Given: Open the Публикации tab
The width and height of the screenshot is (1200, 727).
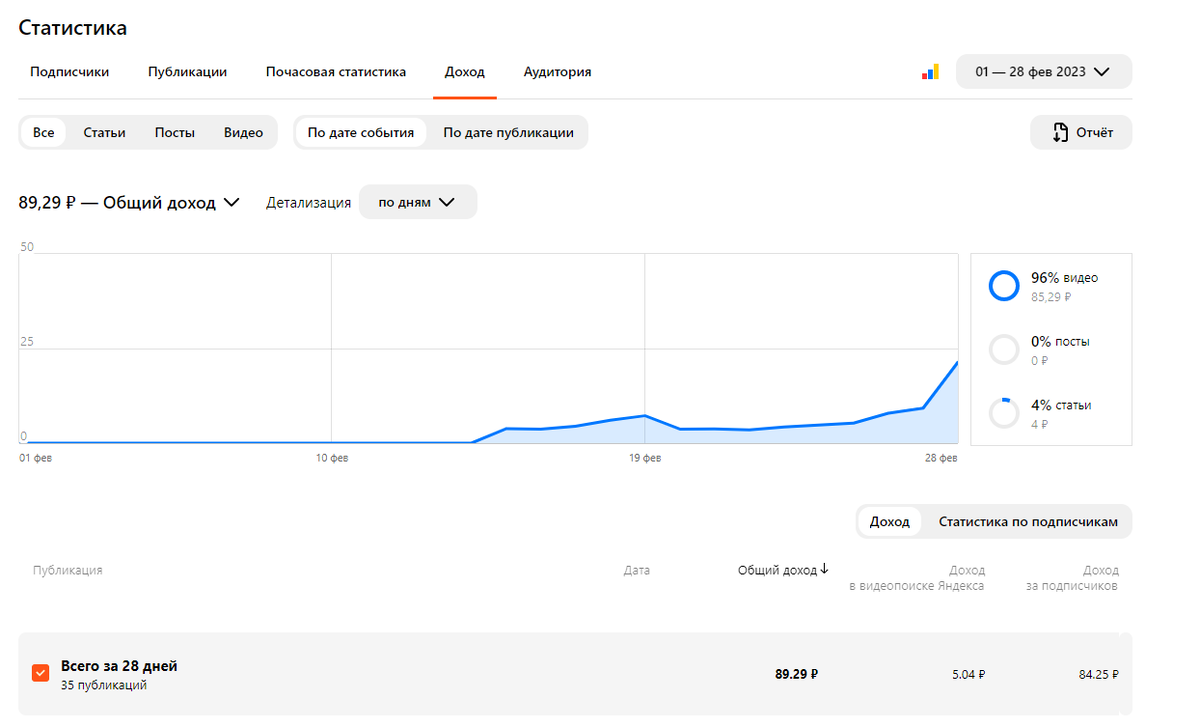Looking at the screenshot, I should pos(187,72).
